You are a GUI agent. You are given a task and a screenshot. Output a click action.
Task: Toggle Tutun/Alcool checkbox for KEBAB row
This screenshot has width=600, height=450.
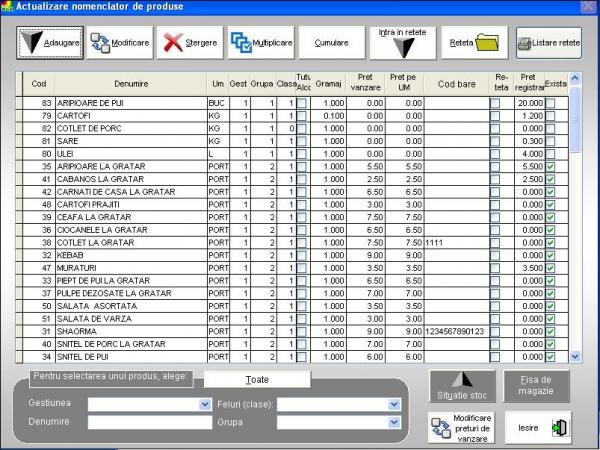point(301,253)
